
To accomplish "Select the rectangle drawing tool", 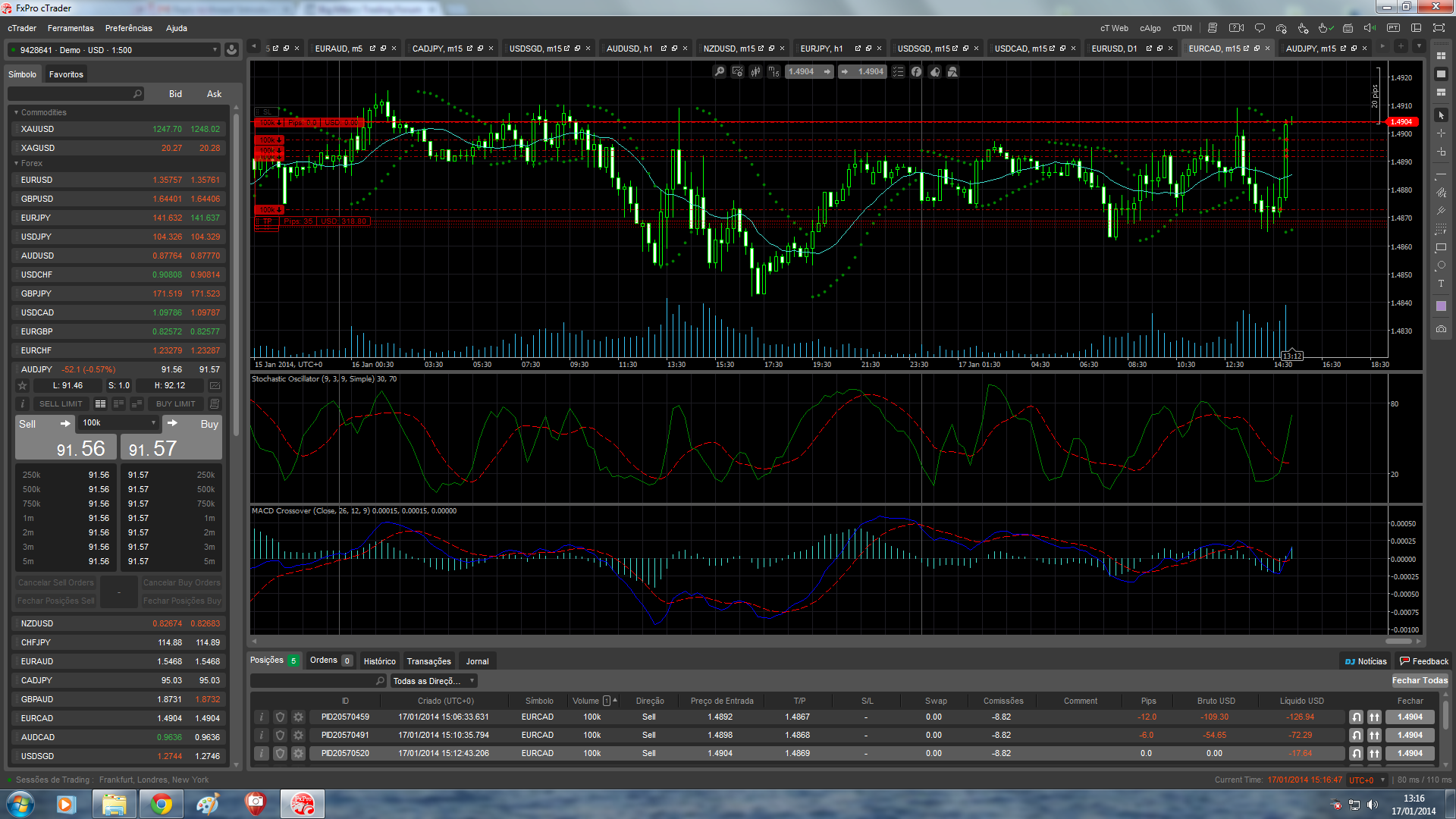I will tap(1441, 248).
